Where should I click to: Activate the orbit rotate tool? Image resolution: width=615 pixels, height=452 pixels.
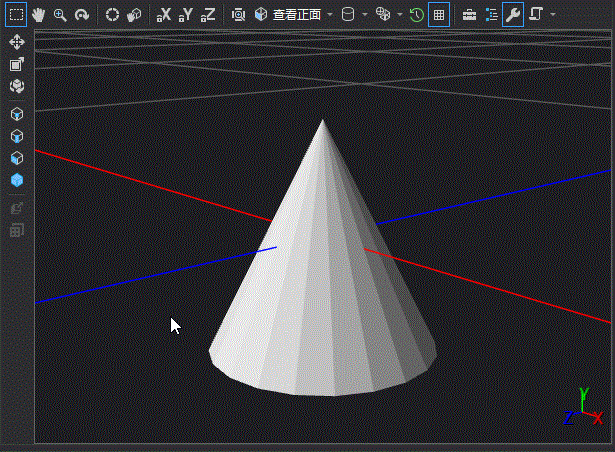82,15
